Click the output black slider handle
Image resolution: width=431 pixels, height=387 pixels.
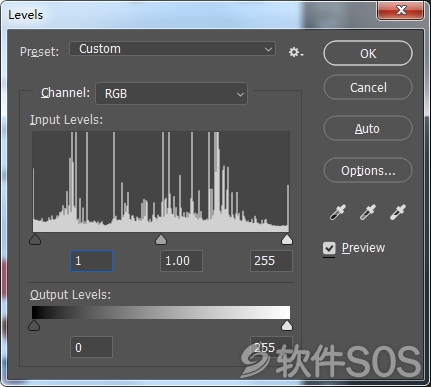pos(34,325)
